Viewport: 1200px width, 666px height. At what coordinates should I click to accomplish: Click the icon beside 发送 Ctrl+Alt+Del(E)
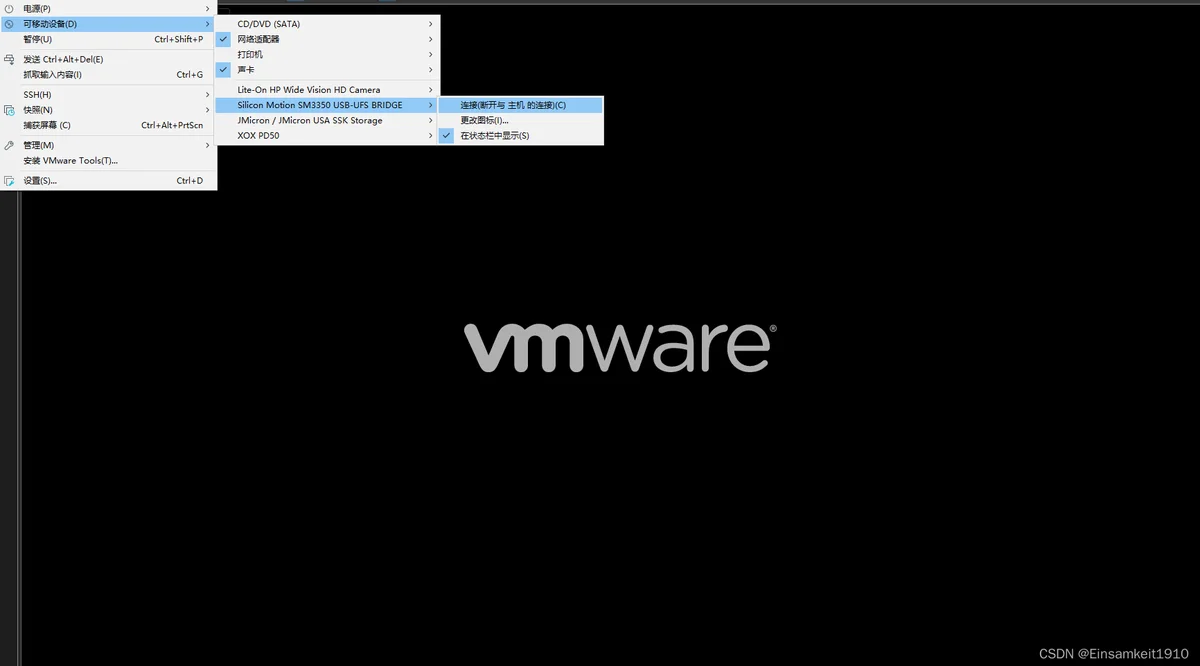point(9,59)
